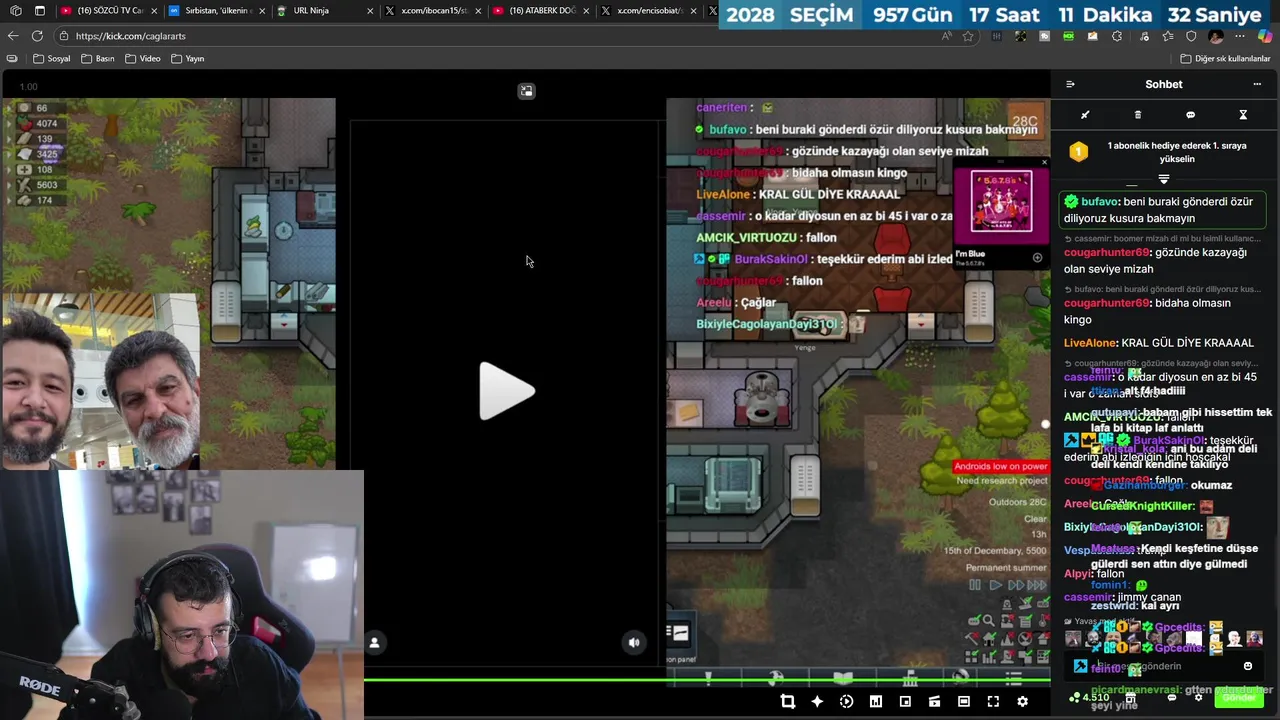Screen dimensions: 1280x720
Task: Open the vertical tabs toggle icon
Action: [39, 11]
